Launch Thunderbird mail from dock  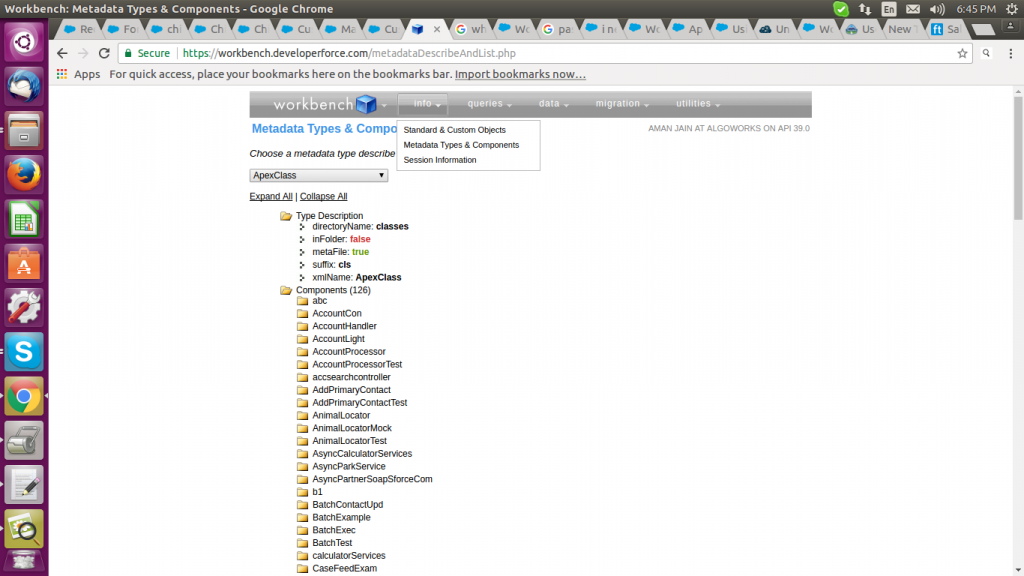coord(24,86)
